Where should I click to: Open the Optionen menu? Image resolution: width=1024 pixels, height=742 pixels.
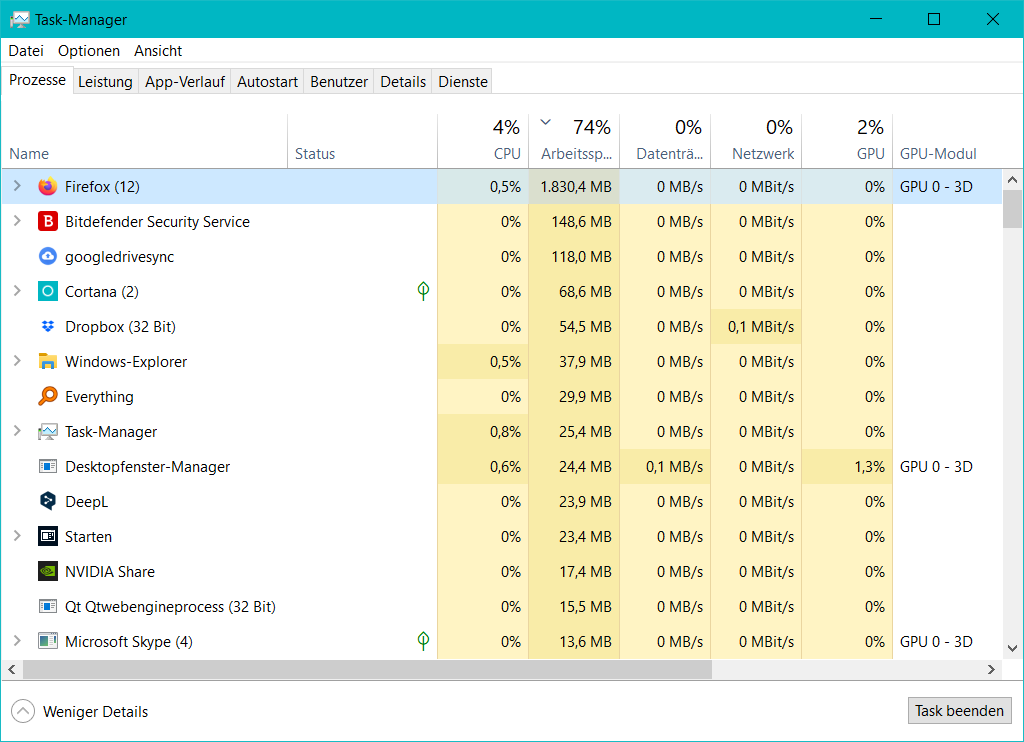click(89, 51)
